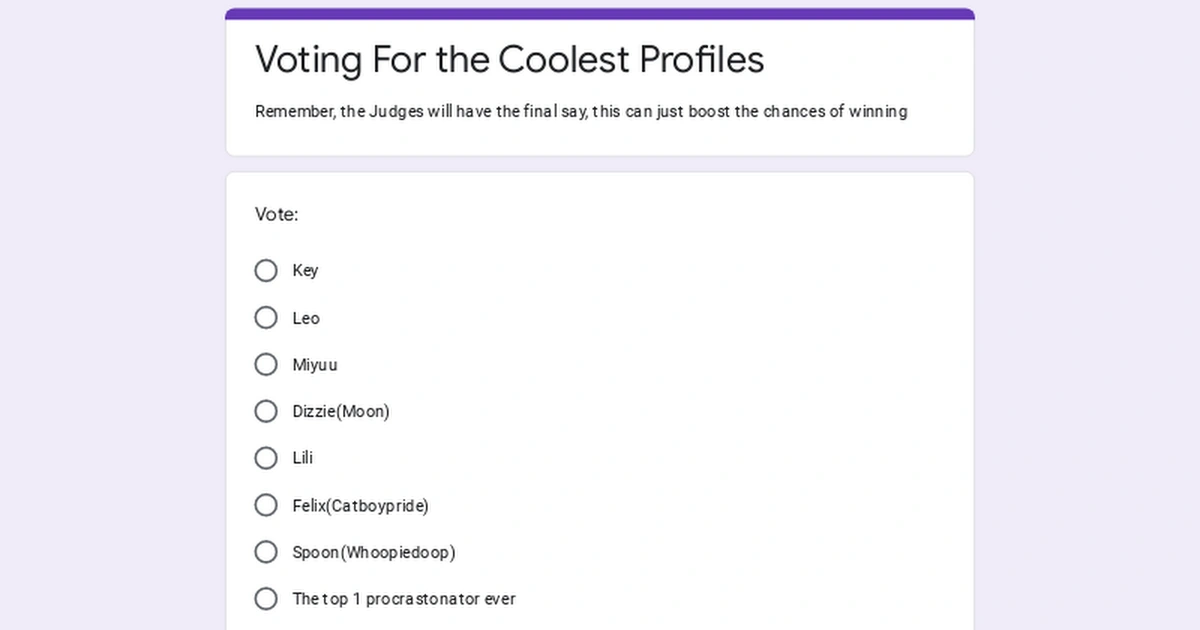This screenshot has width=1200, height=630.
Task: Choose "Felix(Catboypride)"
Action: coord(266,505)
